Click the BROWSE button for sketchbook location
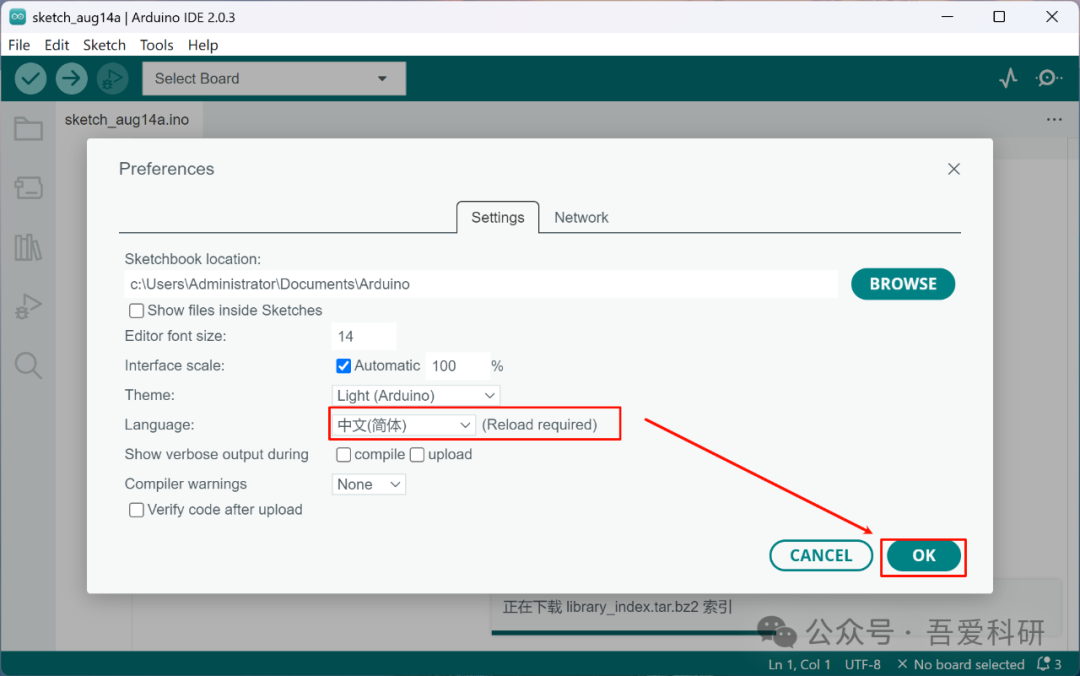 coord(902,284)
